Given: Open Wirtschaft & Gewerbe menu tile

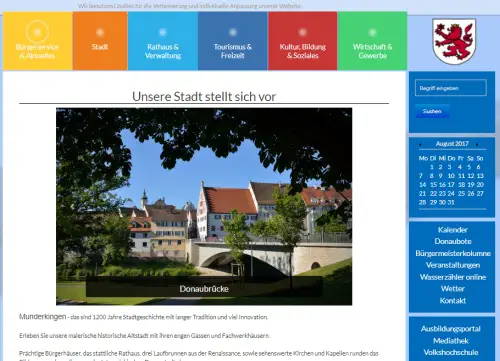Looking at the screenshot, I should 372,41.
